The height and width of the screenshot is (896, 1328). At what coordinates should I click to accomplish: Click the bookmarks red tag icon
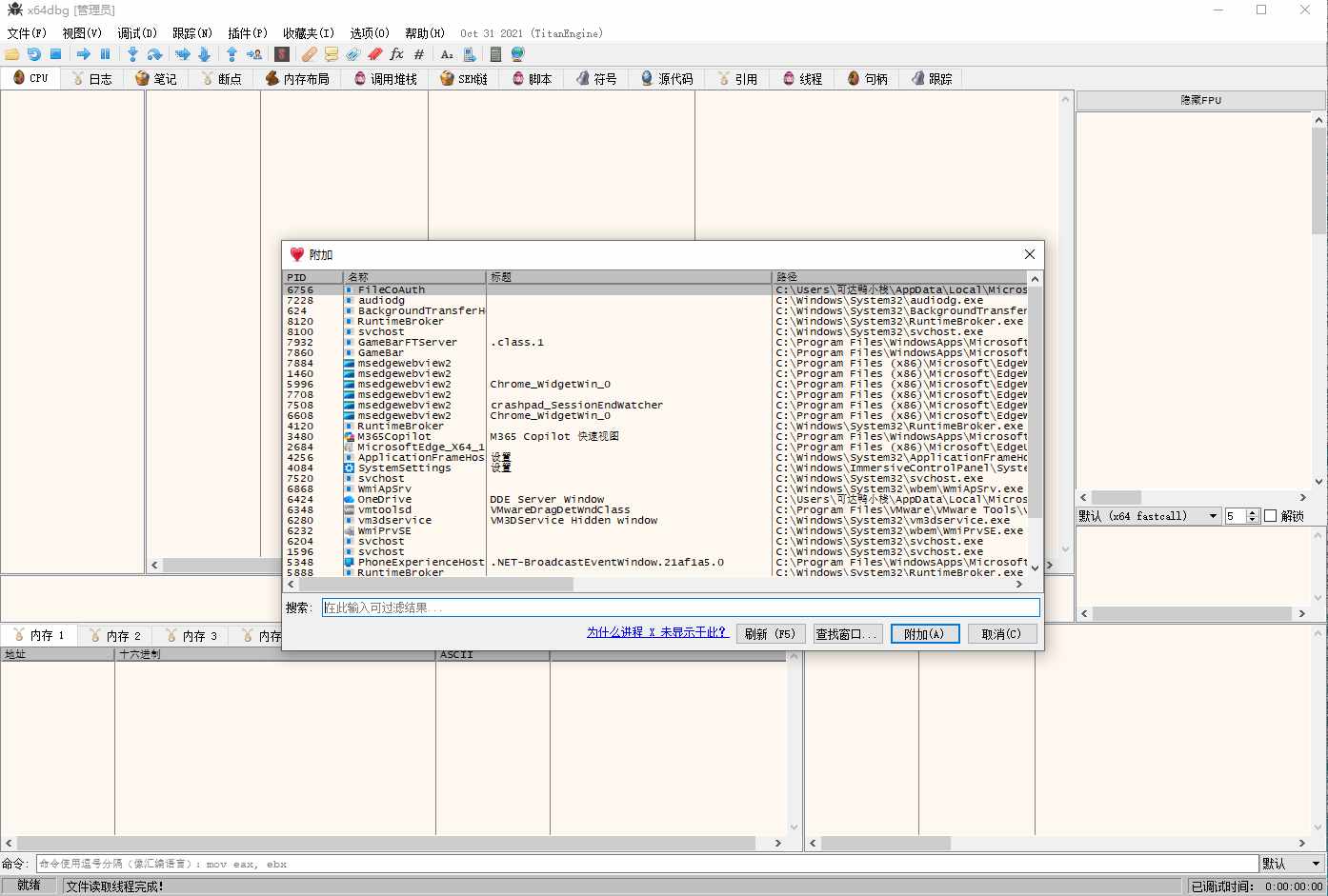point(374,54)
